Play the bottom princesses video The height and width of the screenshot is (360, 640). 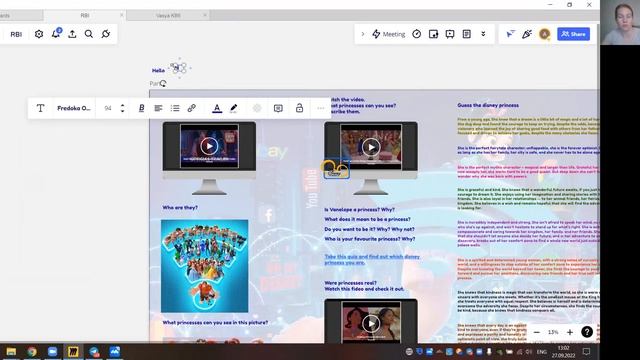coord(371,323)
